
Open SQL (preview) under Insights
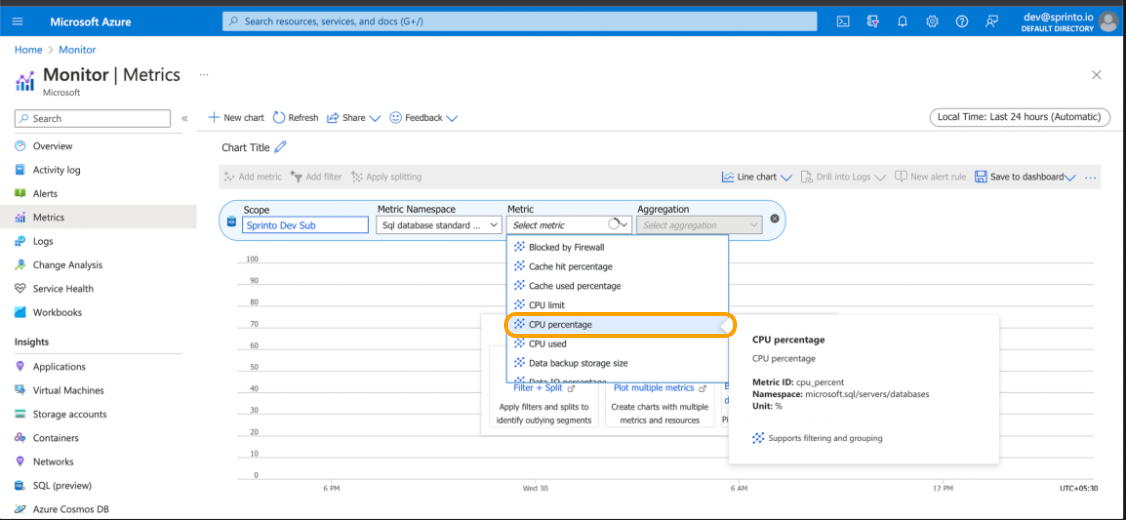coord(62,486)
